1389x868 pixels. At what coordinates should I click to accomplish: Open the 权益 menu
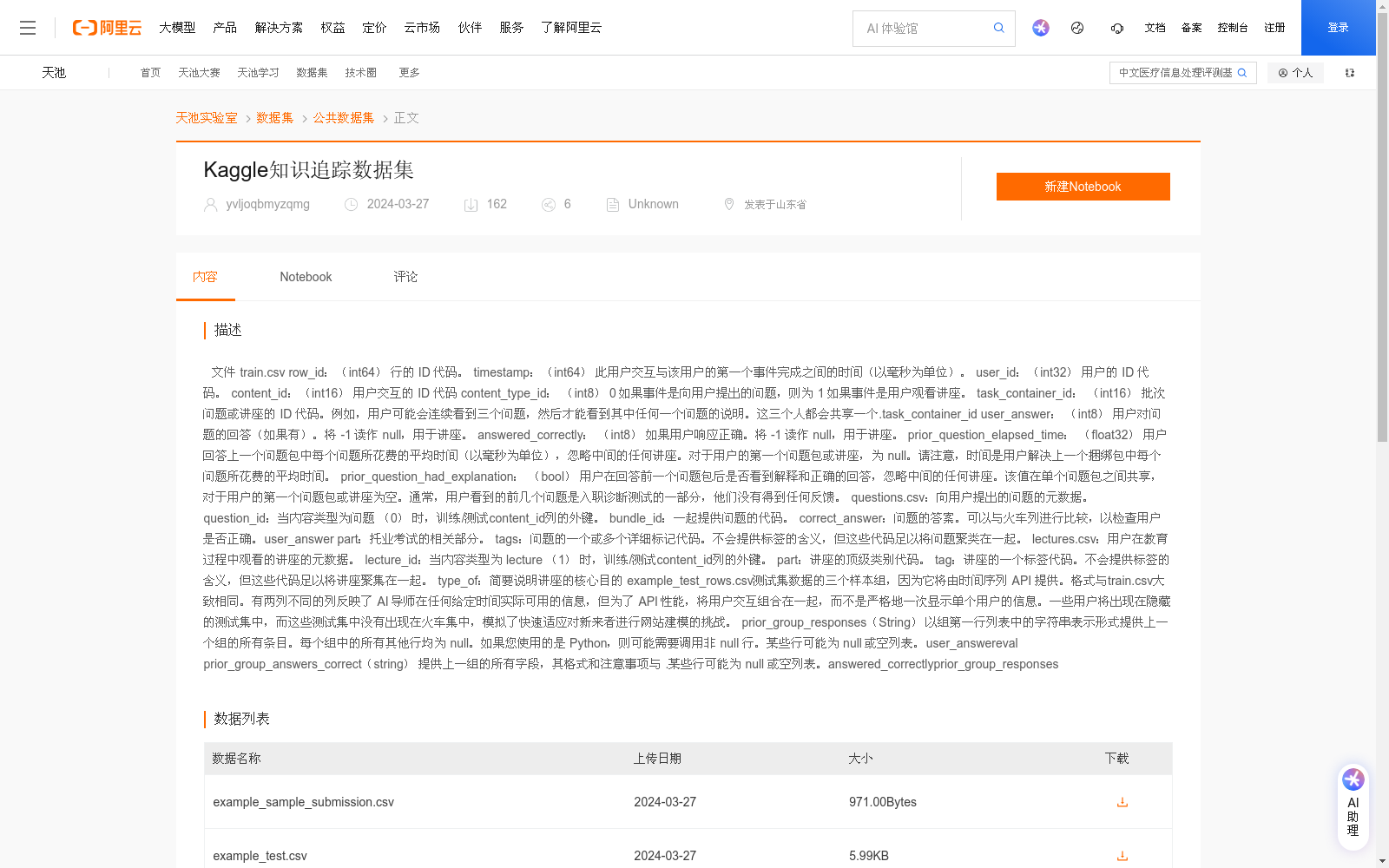332,28
